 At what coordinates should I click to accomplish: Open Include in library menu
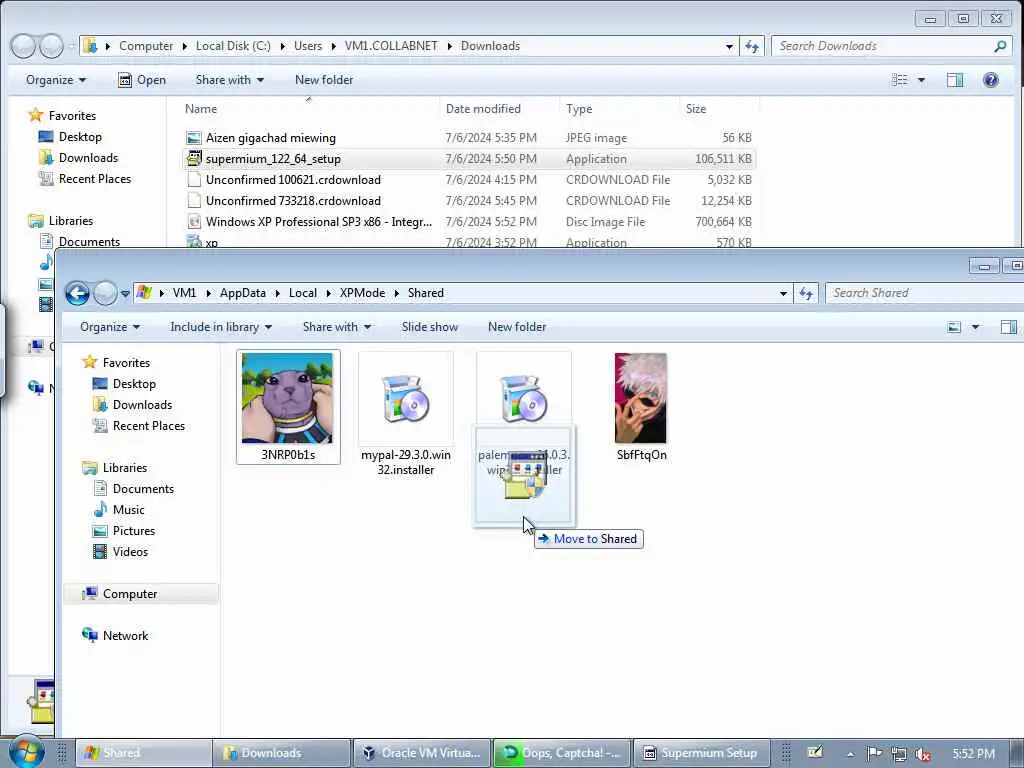pyautogui.click(x=221, y=327)
